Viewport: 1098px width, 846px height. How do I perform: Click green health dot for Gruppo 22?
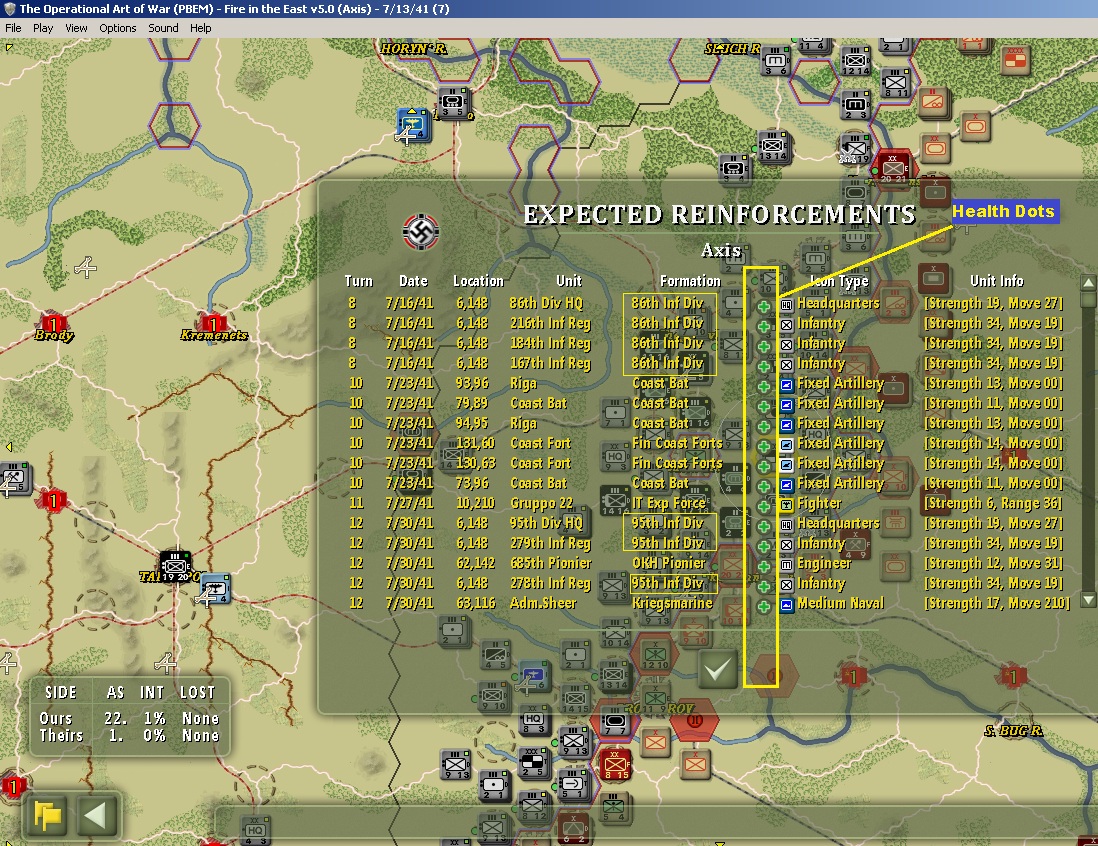pyautogui.click(x=763, y=506)
